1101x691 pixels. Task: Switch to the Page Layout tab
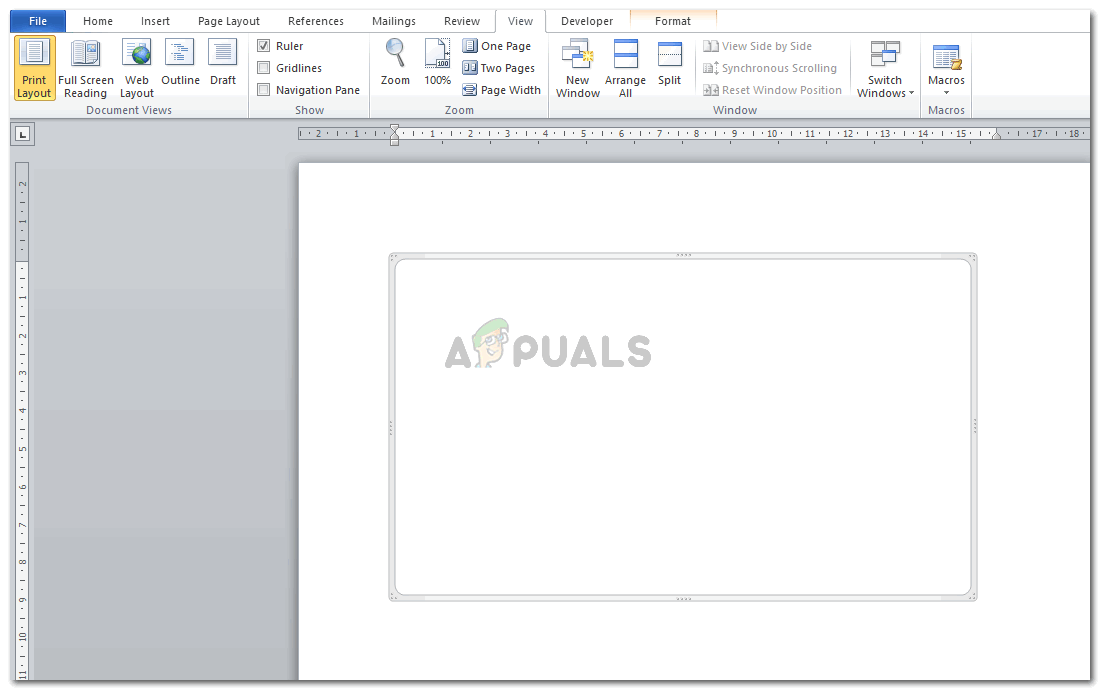(x=229, y=21)
